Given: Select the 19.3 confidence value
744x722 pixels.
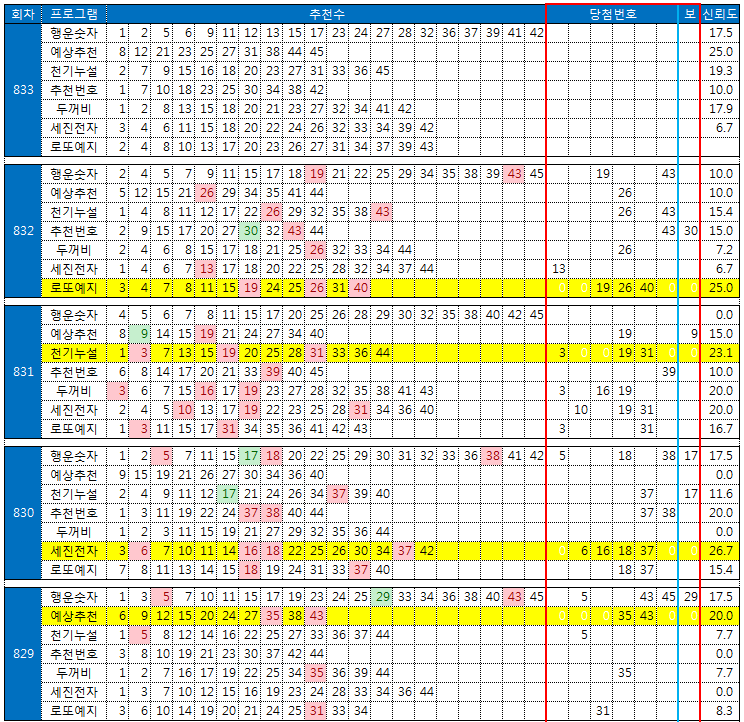Looking at the screenshot, I should click(x=721, y=71).
